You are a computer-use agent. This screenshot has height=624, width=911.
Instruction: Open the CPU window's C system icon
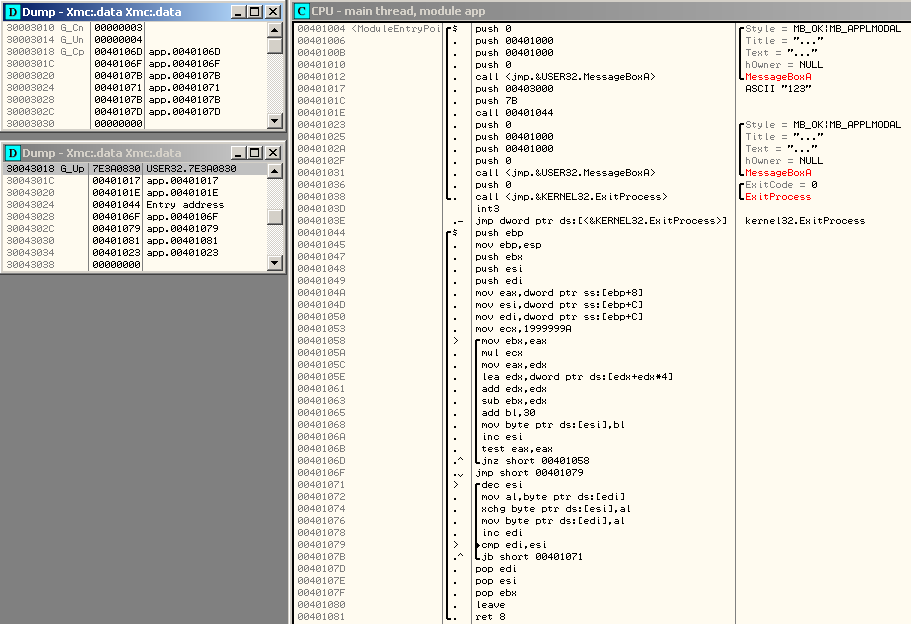[302, 10]
